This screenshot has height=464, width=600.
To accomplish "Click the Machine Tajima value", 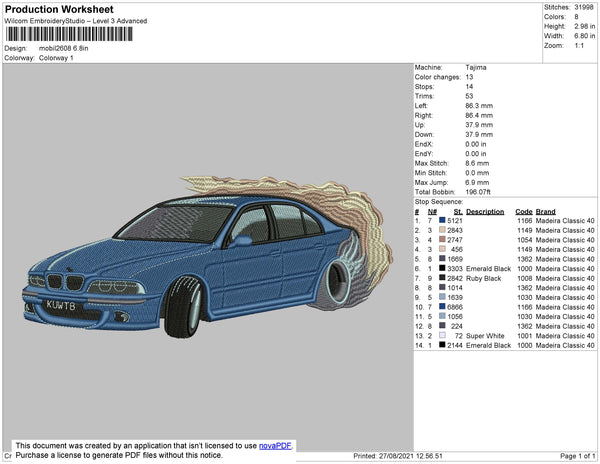I will (477, 68).
